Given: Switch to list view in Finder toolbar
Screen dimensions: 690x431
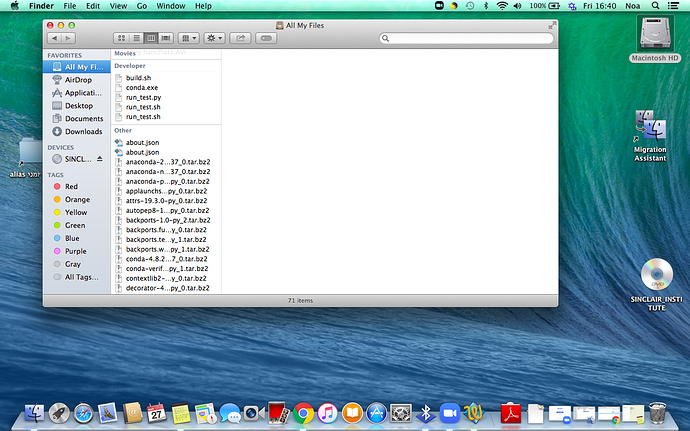Looking at the screenshot, I should (136, 38).
